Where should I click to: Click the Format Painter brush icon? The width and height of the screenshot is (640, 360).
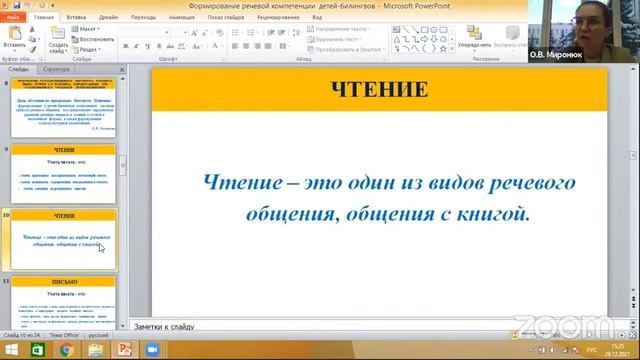coord(32,49)
